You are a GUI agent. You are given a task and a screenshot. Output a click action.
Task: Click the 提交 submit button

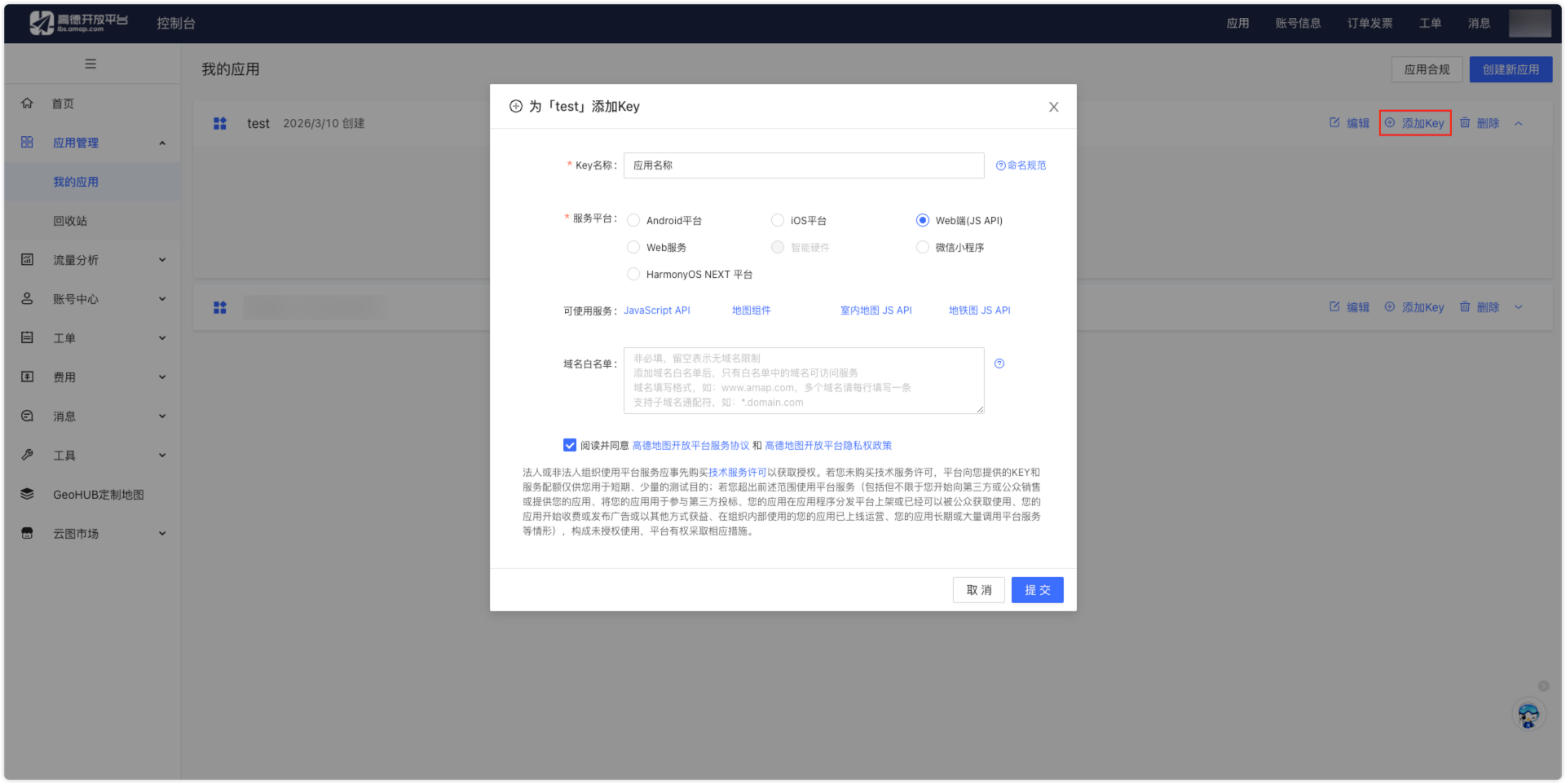point(1037,590)
